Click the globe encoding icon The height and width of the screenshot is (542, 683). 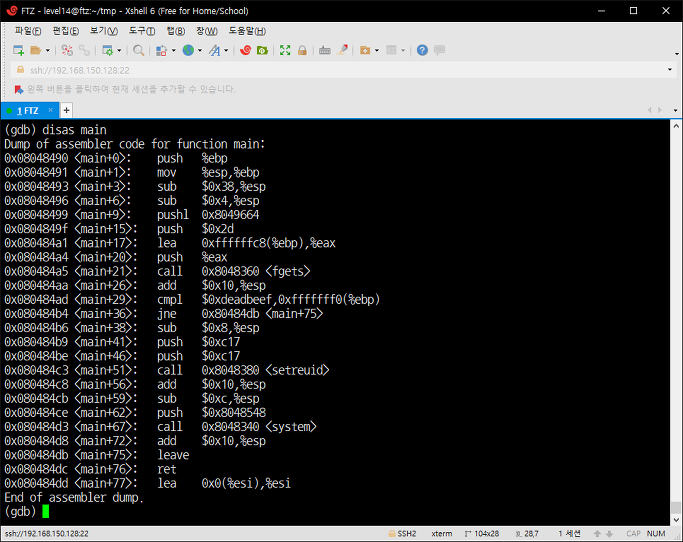click(x=188, y=51)
